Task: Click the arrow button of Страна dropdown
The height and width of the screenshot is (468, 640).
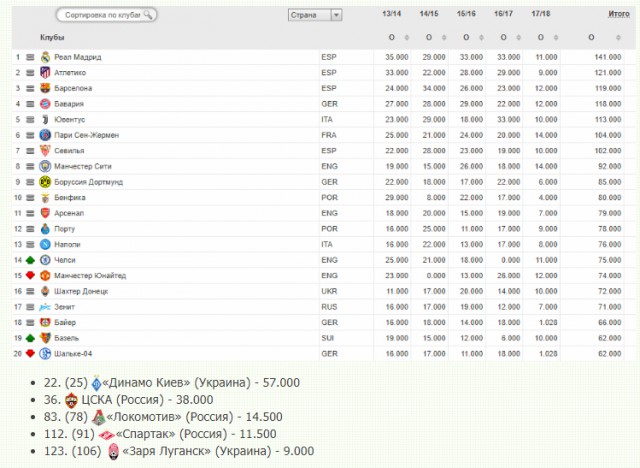Action: point(336,15)
